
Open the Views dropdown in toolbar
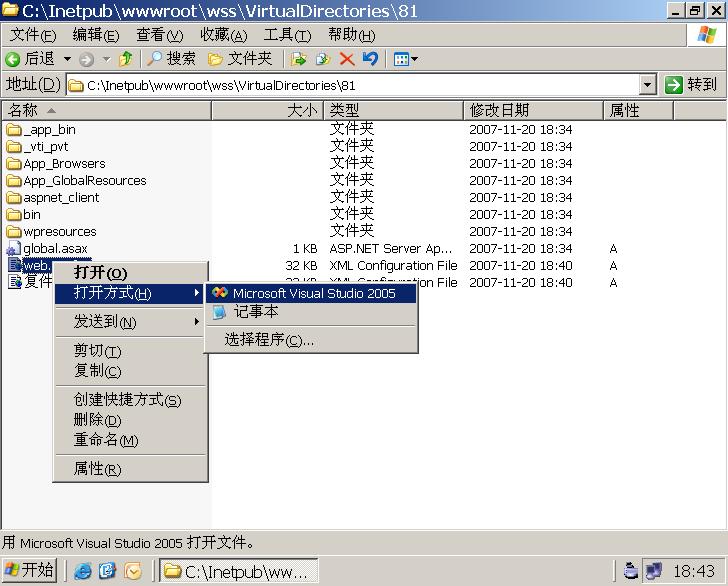coord(405,59)
